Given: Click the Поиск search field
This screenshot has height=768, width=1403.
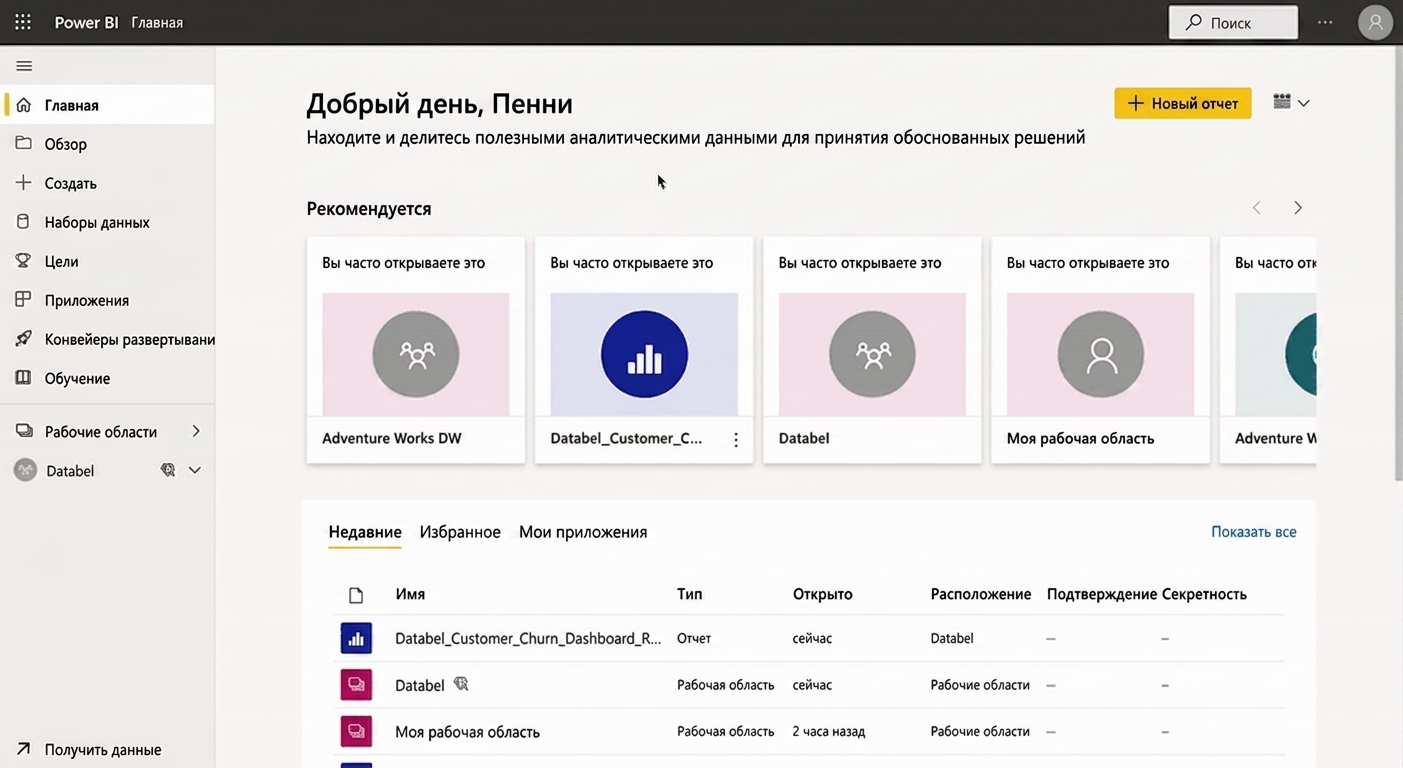Looking at the screenshot, I should [x=1233, y=22].
